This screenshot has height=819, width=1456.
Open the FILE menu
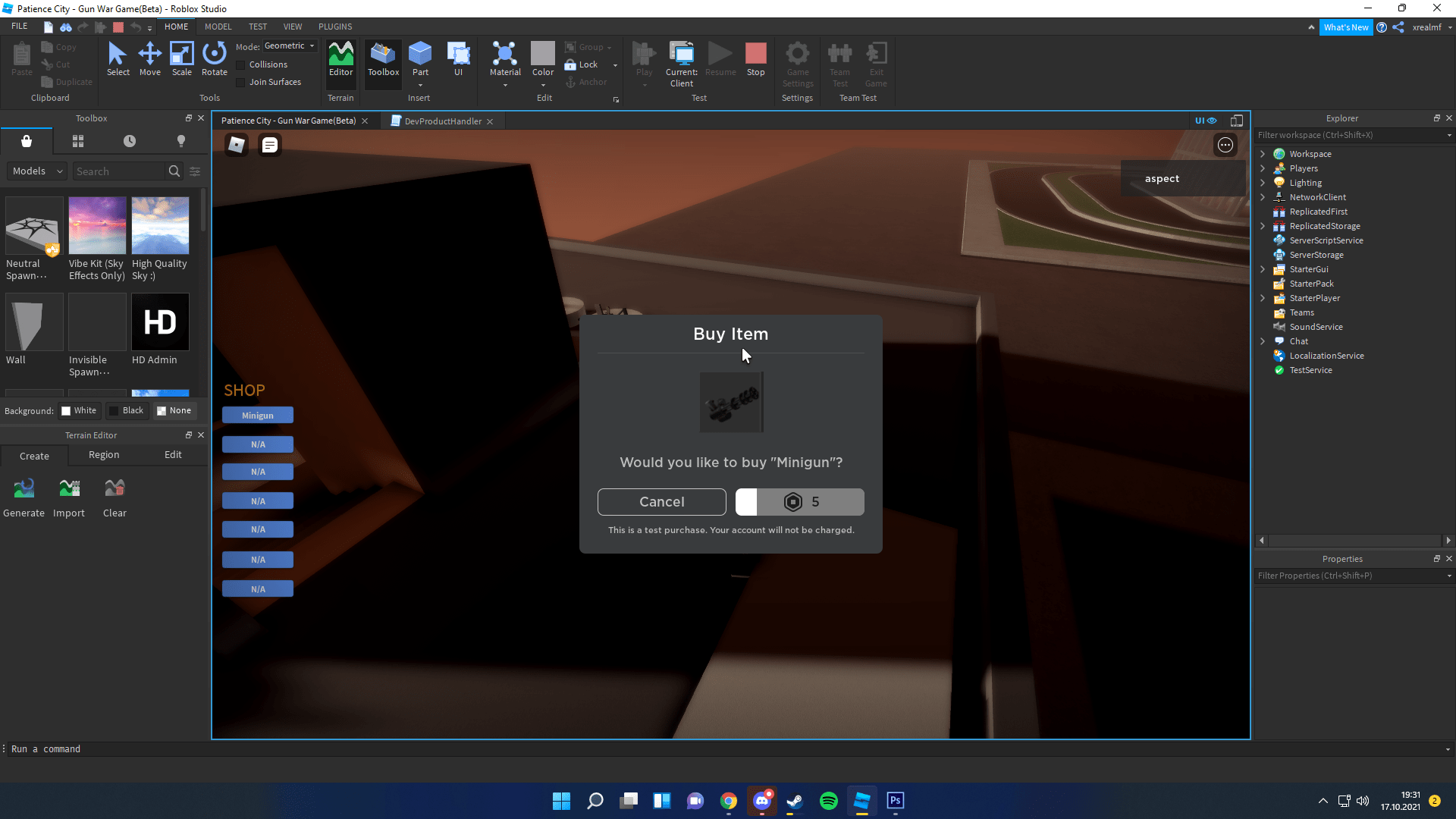20,27
